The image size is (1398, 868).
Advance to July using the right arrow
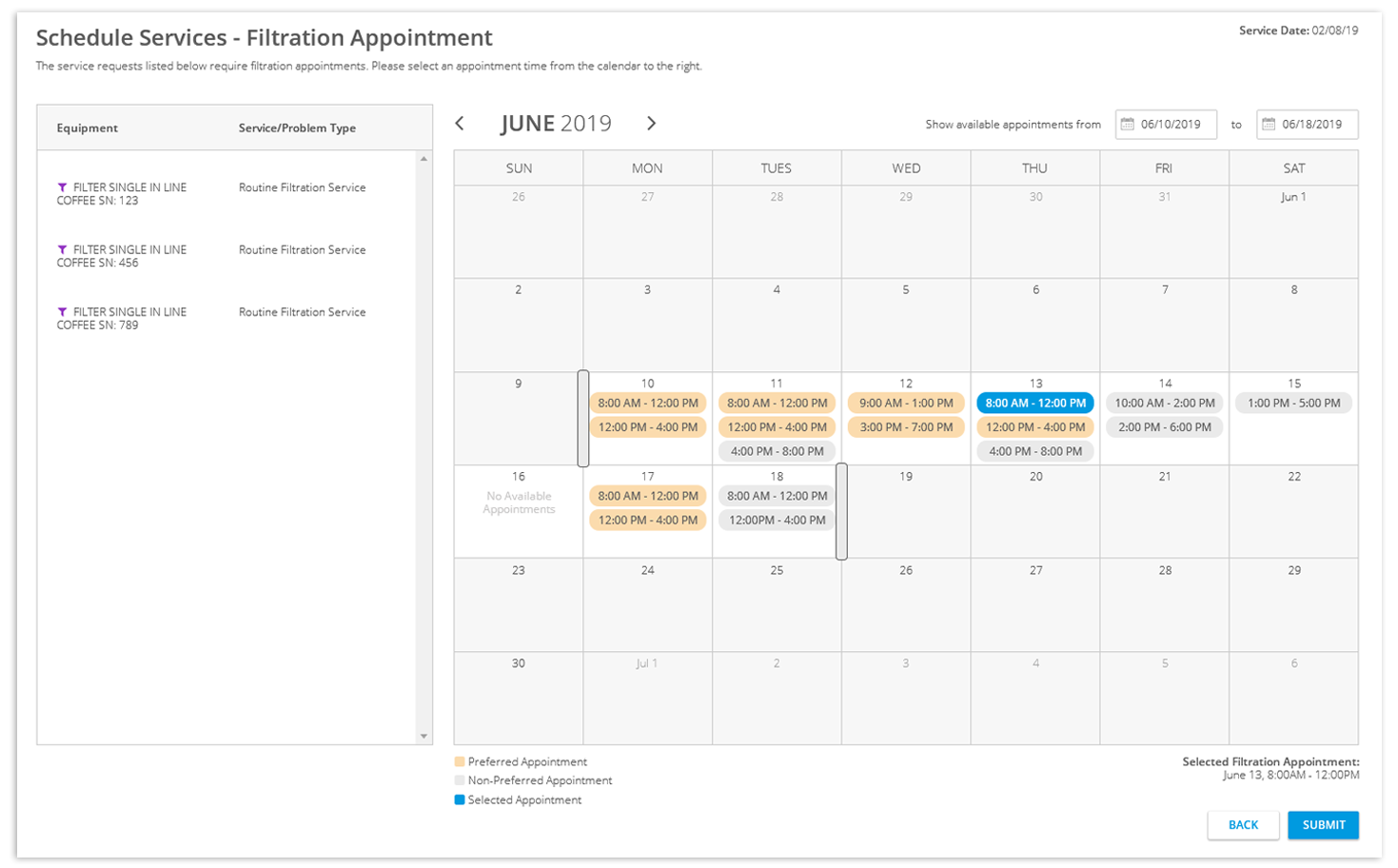(653, 123)
